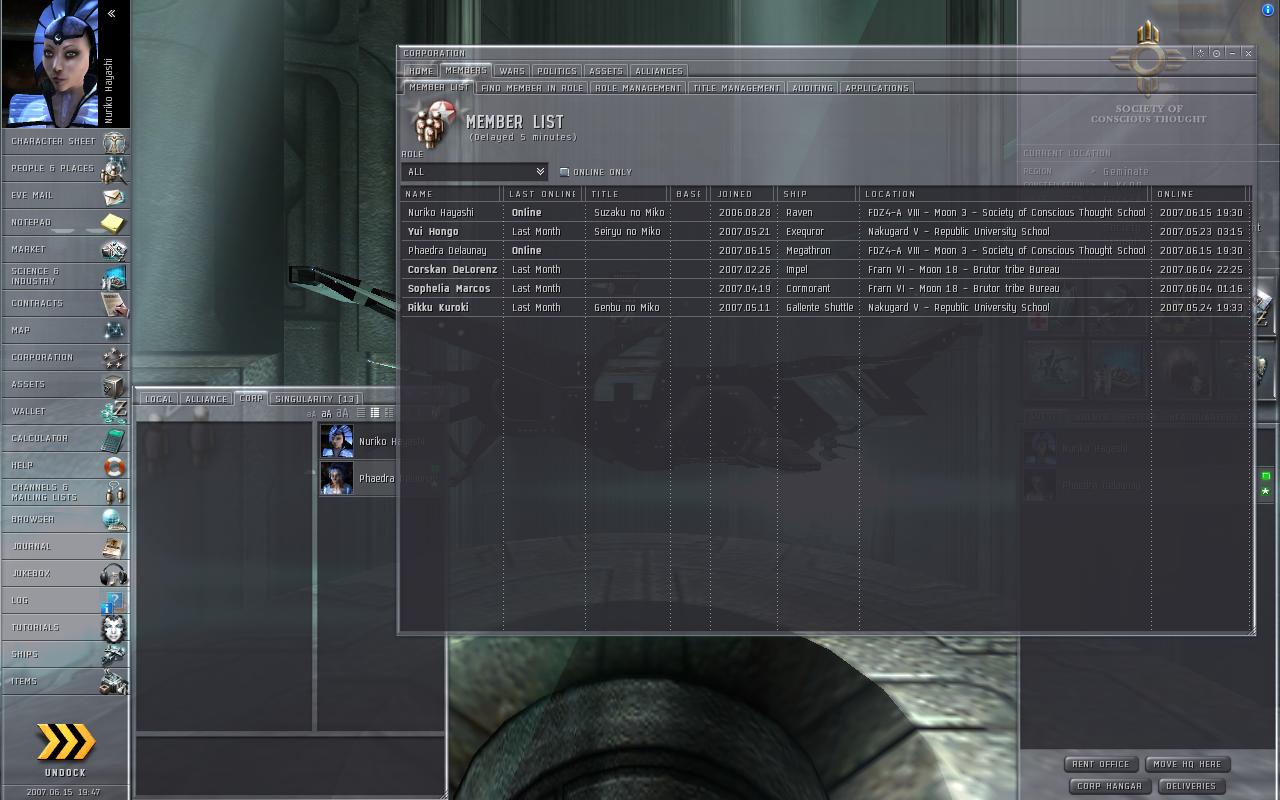
Task: Click the Rent Office button
Action: point(1101,764)
